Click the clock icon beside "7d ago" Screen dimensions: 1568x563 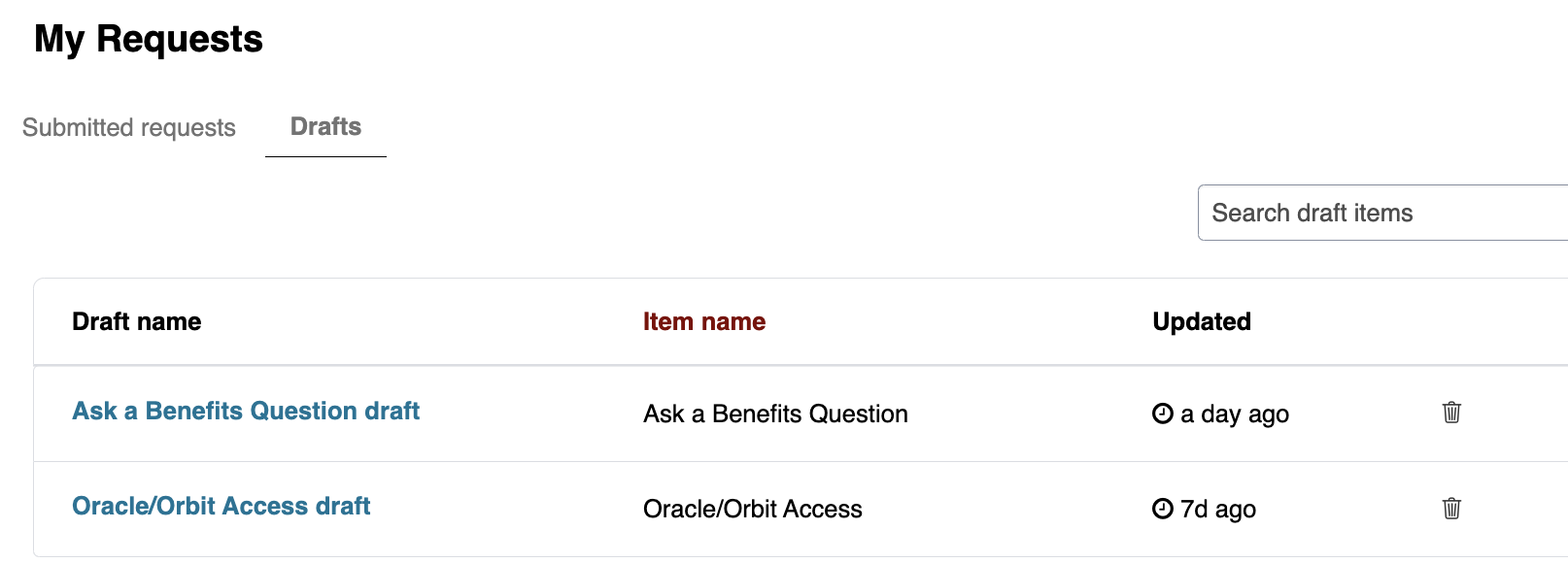pyautogui.click(x=1162, y=509)
